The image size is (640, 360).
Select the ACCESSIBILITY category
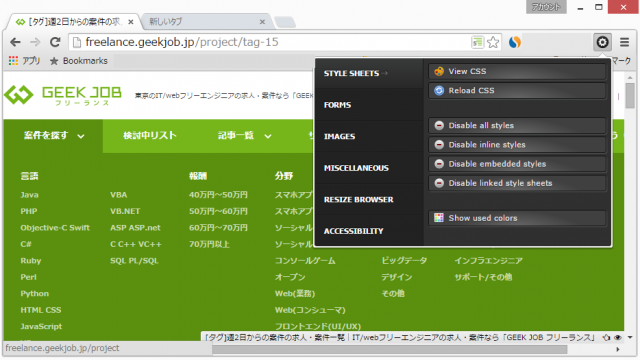click(x=369, y=231)
